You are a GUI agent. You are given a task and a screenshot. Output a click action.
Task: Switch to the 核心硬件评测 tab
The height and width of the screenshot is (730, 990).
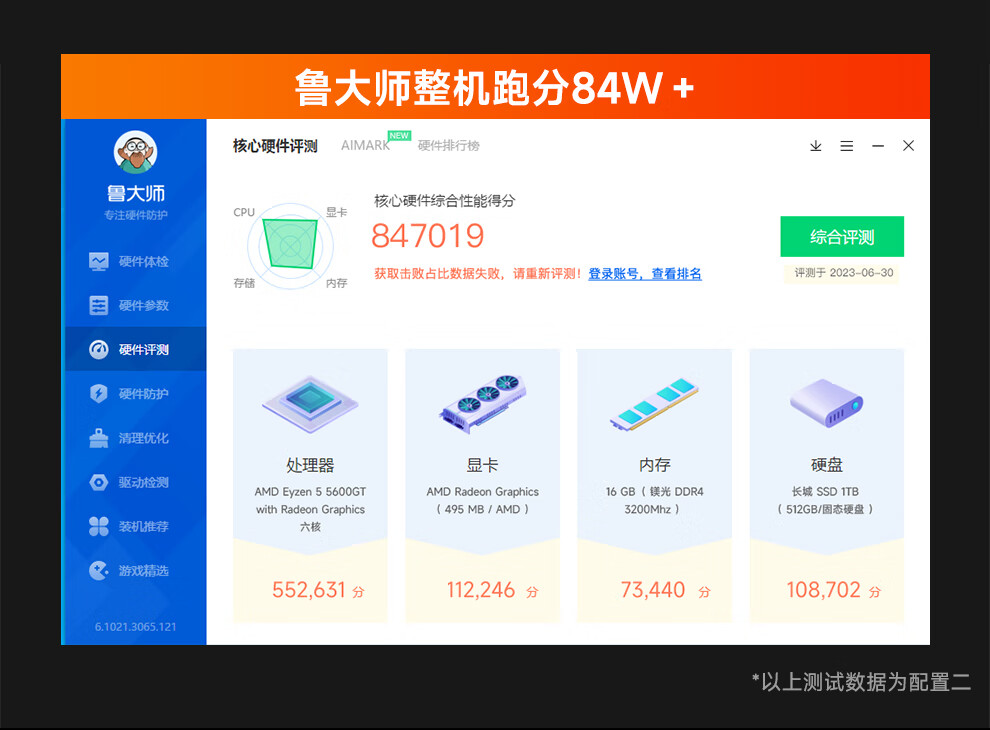275,146
